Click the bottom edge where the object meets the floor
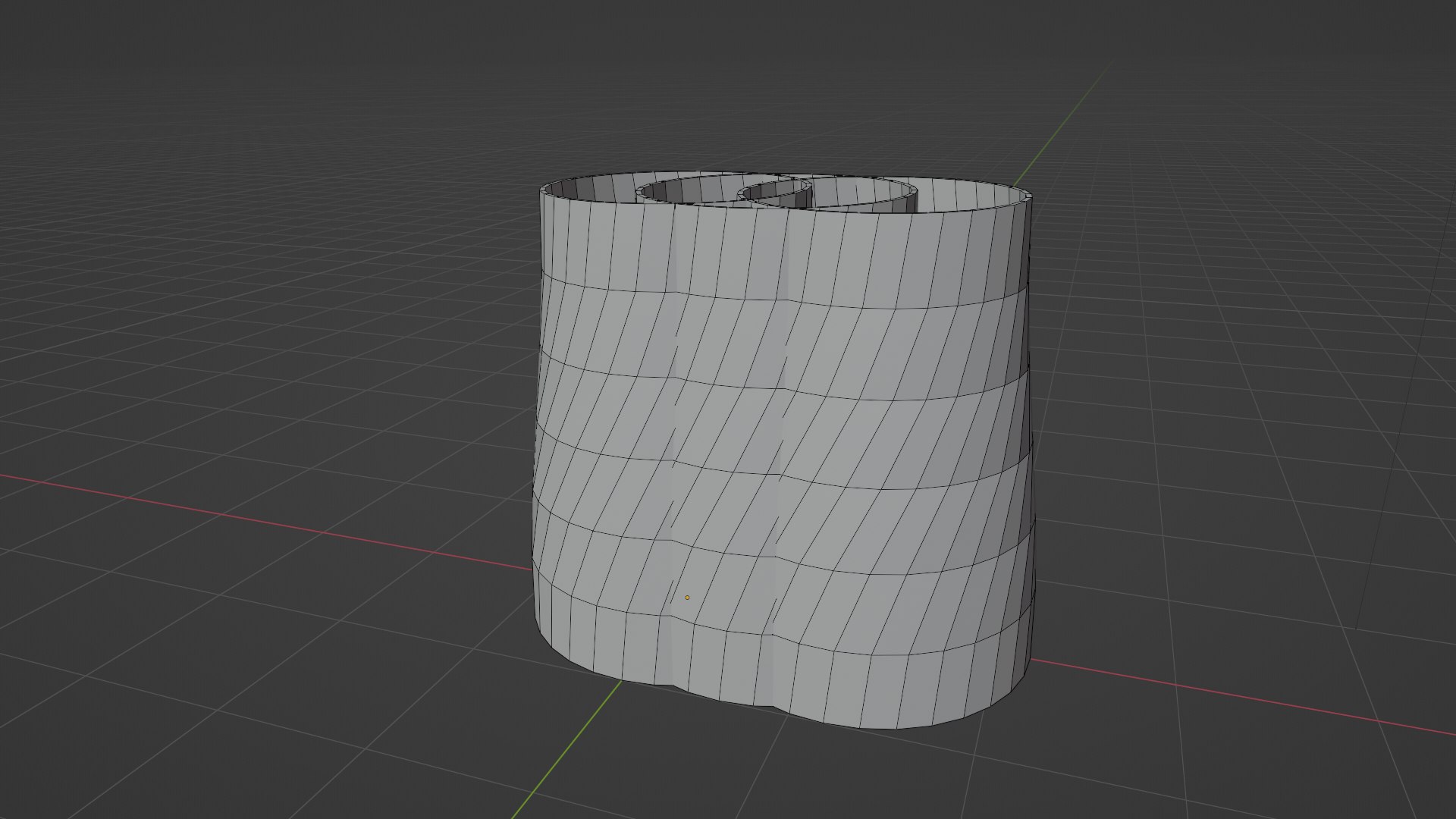 pos(872,726)
